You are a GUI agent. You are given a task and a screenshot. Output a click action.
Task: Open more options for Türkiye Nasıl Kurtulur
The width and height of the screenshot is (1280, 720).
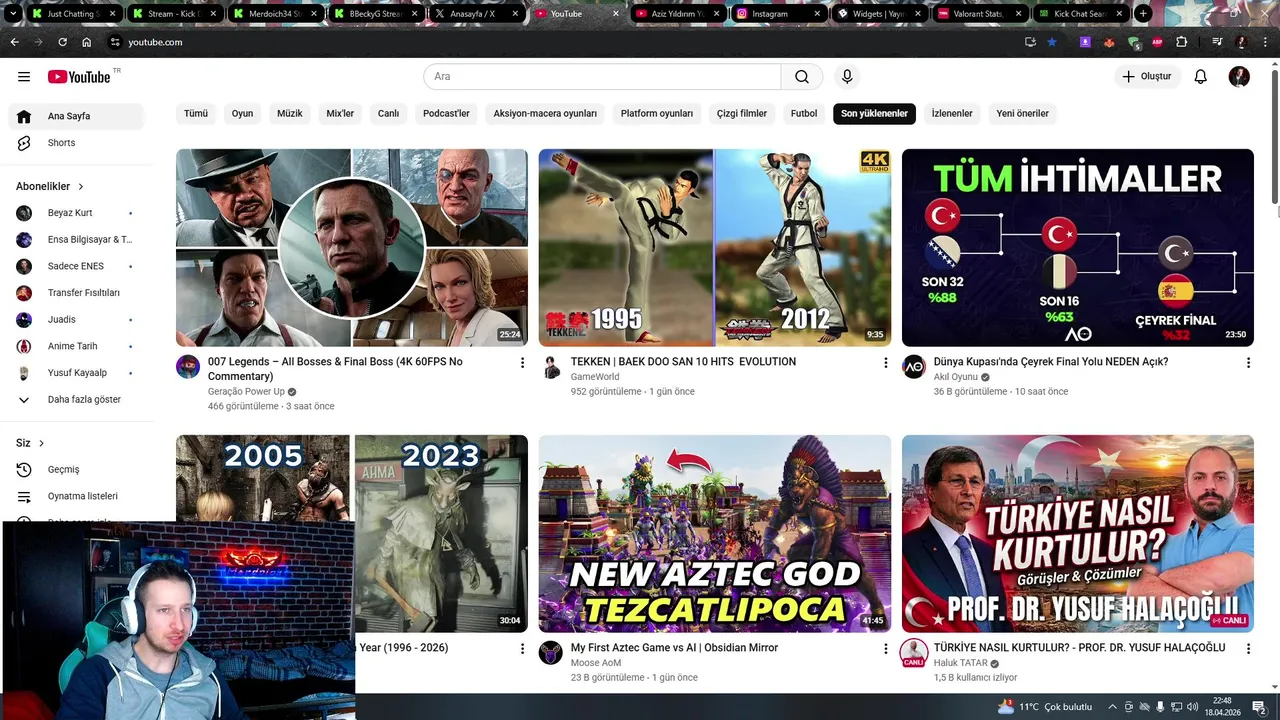pyautogui.click(x=1248, y=649)
